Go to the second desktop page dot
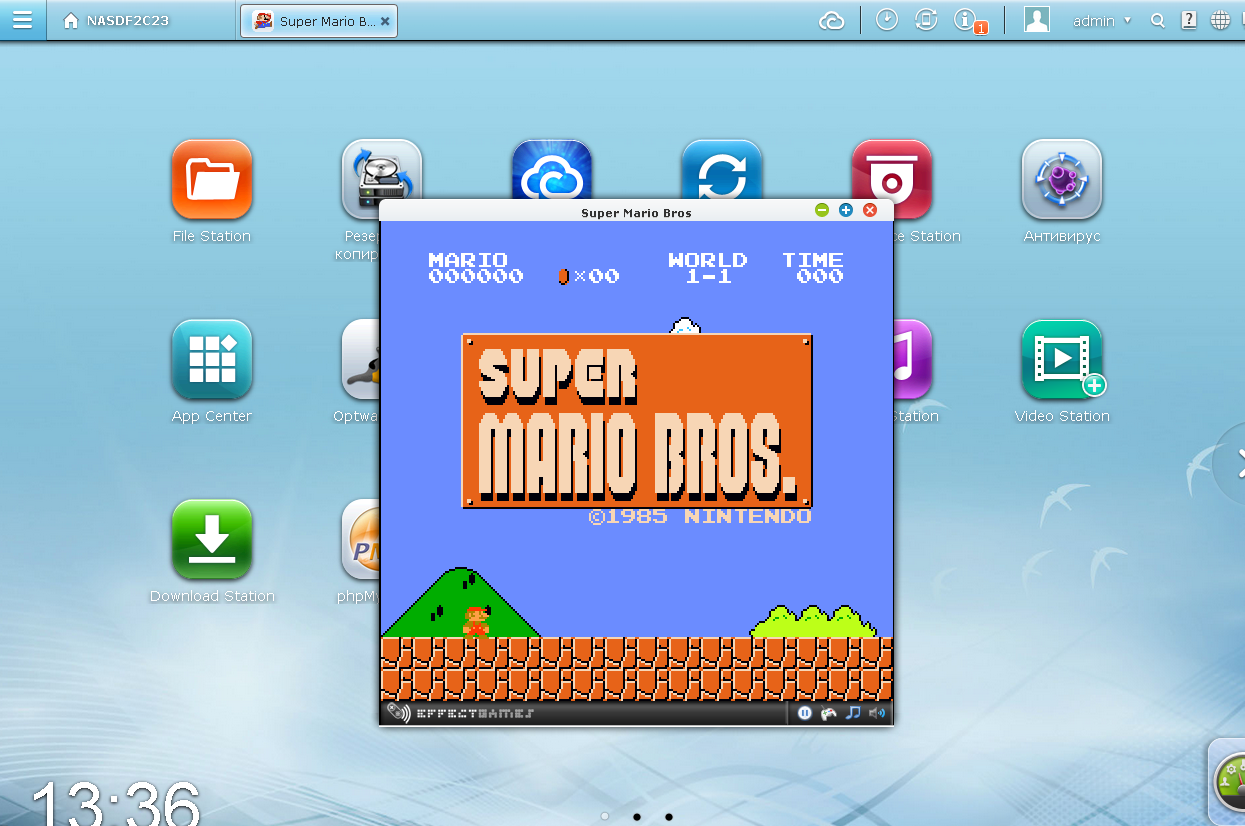 [637, 816]
